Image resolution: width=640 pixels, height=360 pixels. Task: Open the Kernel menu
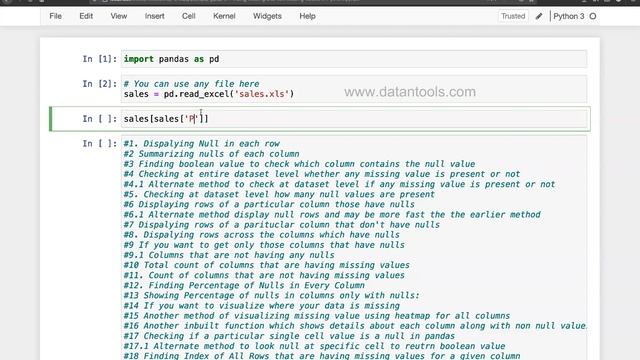pos(224,16)
